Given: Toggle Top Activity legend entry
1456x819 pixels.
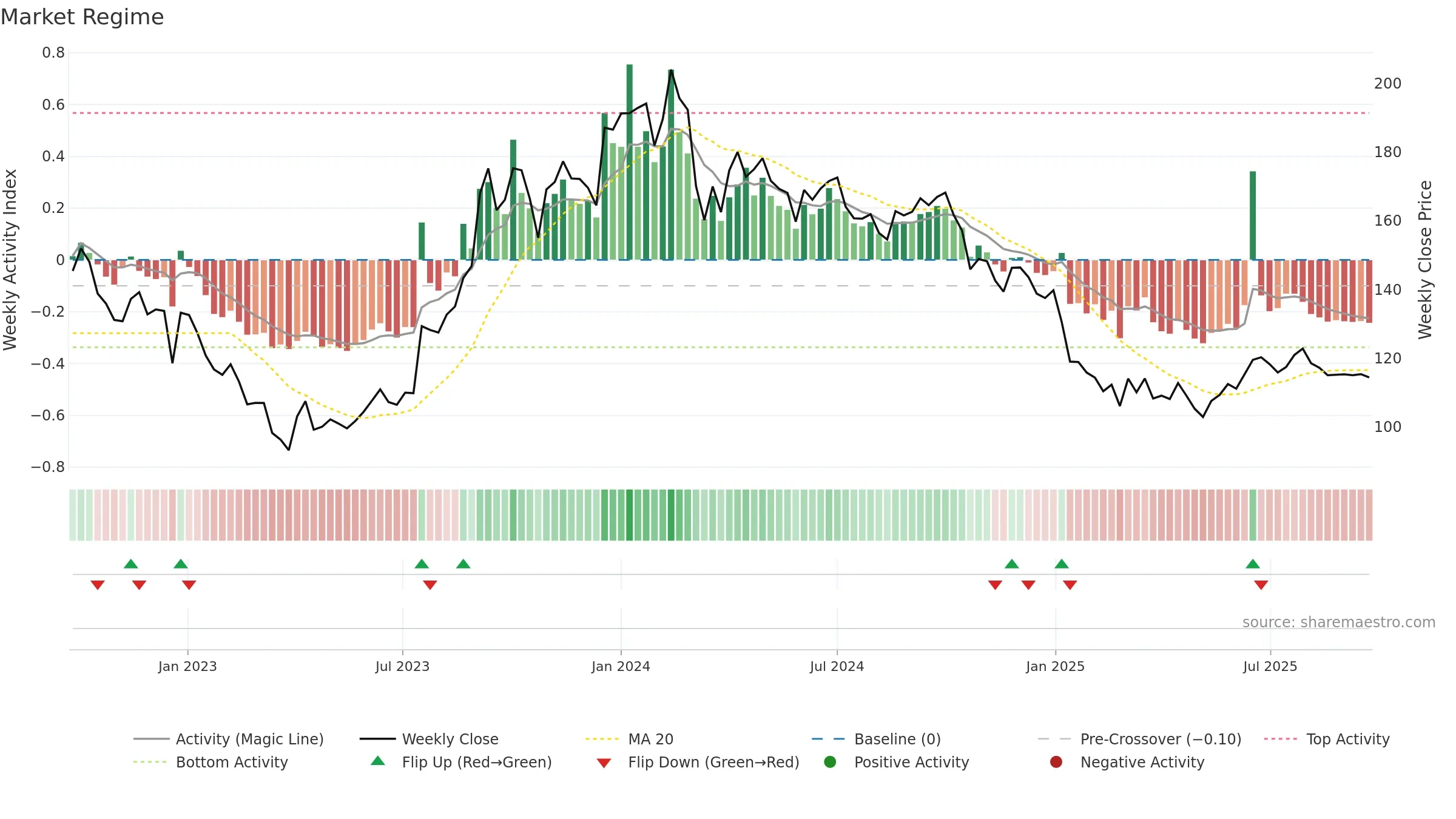Looking at the screenshot, I should 1327,739.
